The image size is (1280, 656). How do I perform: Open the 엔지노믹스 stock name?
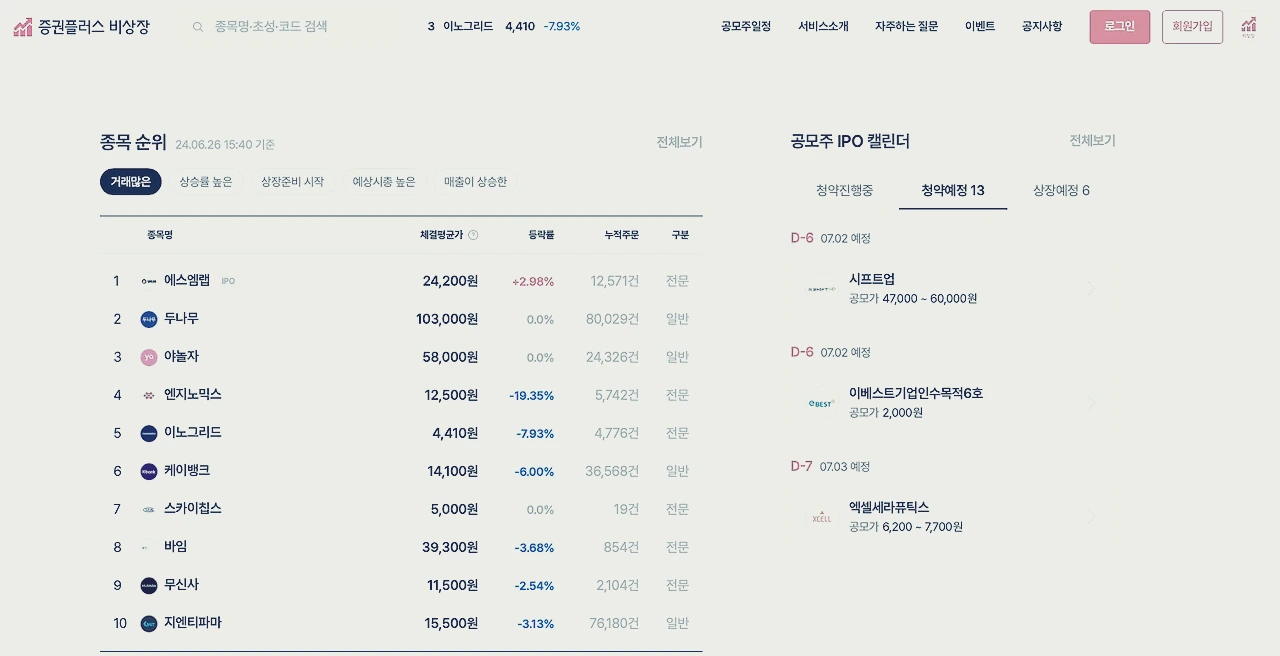point(193,395)
